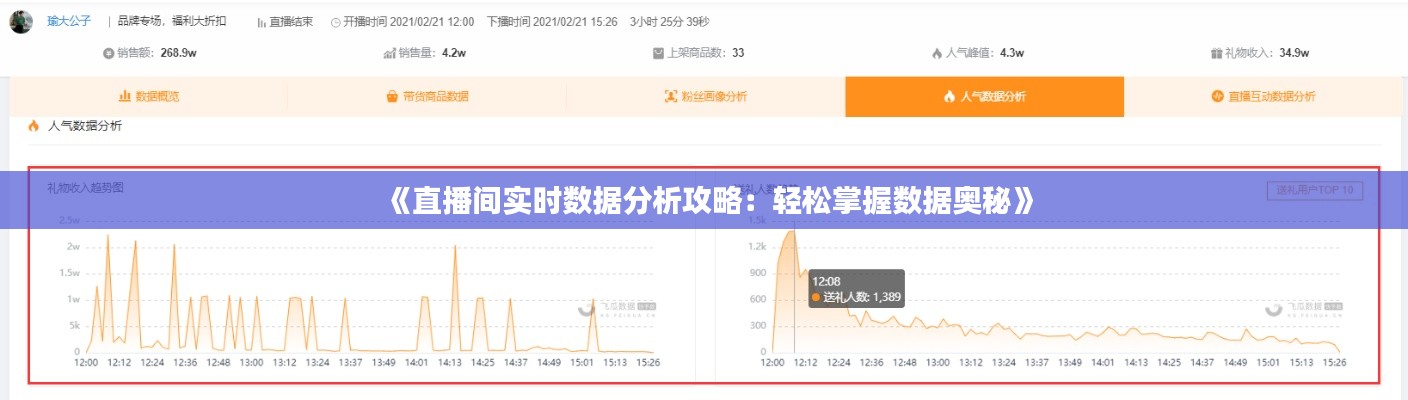Open the 数据概览 tab
This screenshot has height=400, width=1408.
coord(149,96)
